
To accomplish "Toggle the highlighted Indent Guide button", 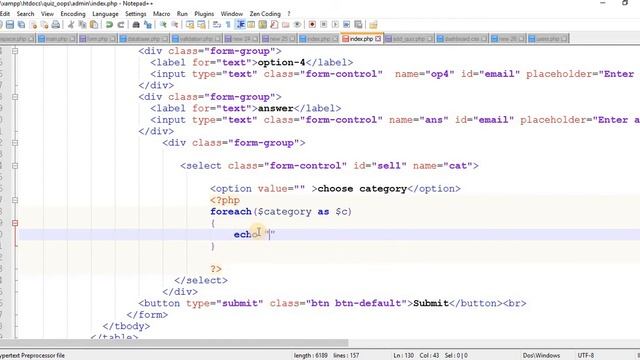I will (240, 24).
